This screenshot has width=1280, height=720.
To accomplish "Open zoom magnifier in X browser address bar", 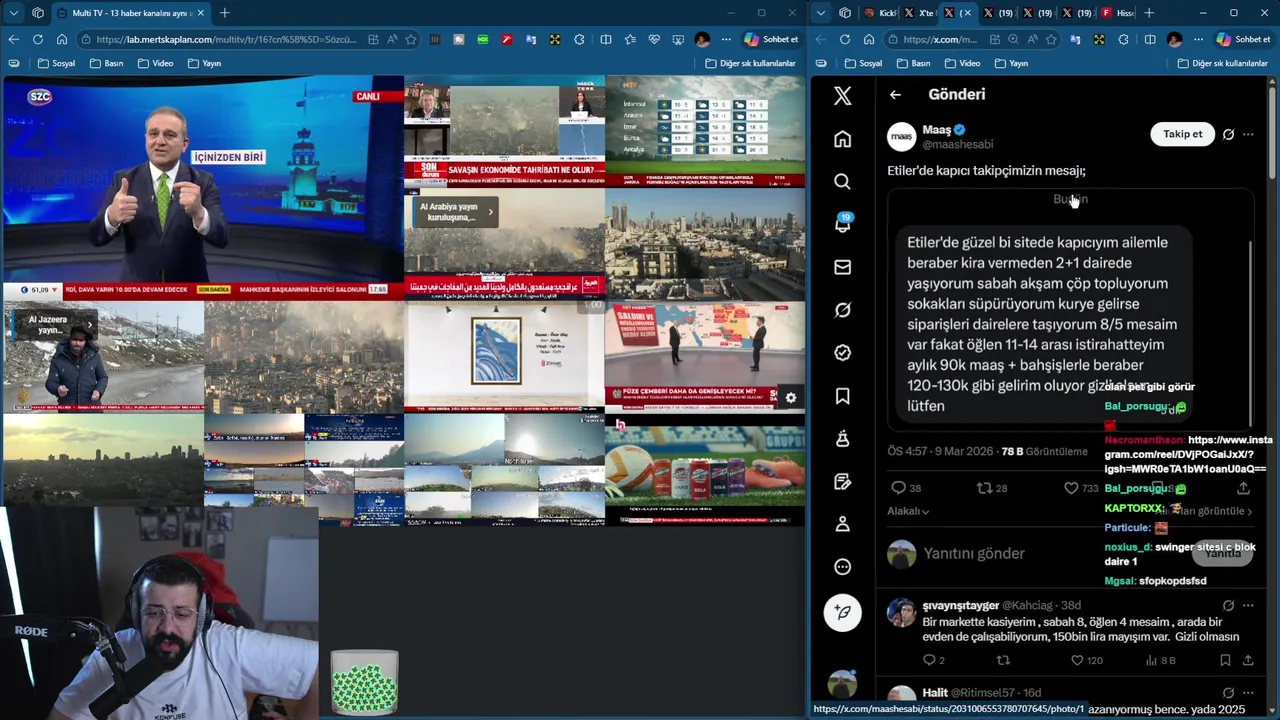I will point(1013,39).
